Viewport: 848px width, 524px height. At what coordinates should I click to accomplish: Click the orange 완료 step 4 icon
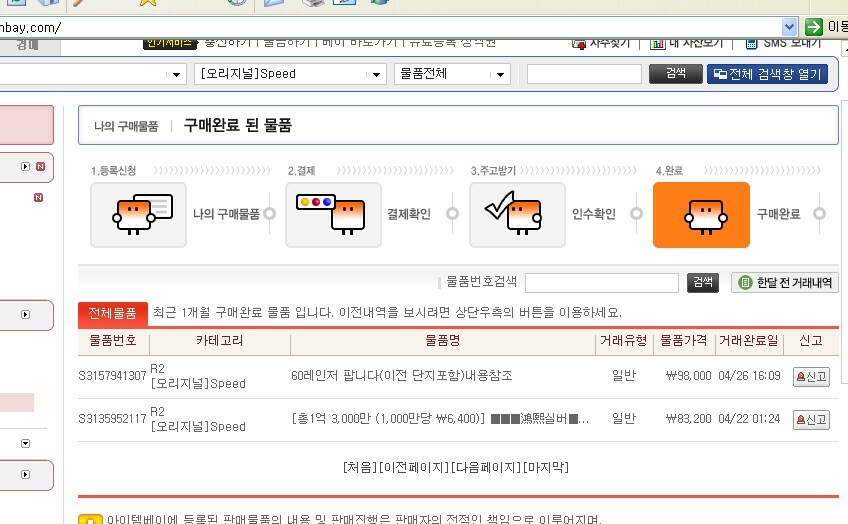[701, 214]
